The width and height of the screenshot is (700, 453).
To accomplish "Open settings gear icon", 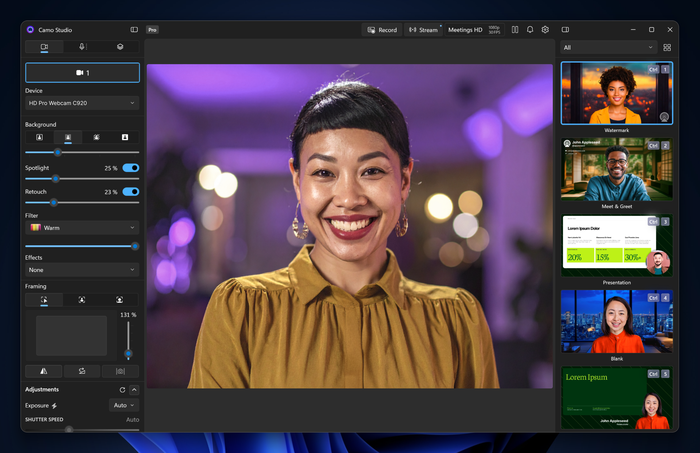I will 545,30.
